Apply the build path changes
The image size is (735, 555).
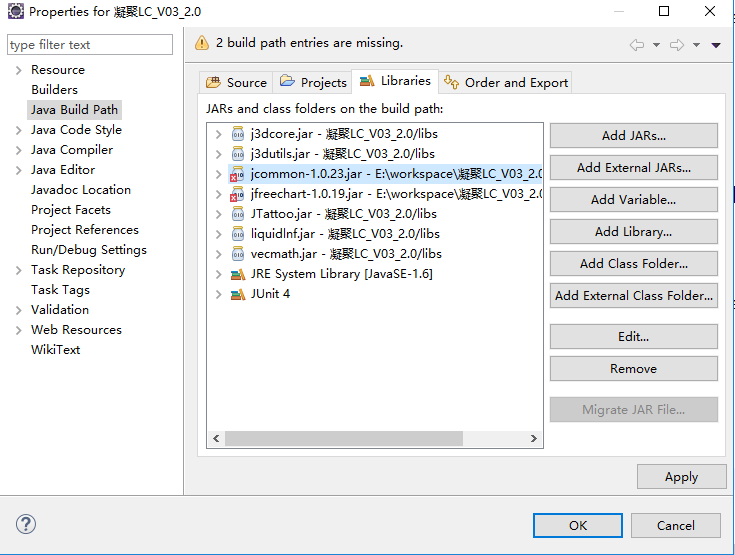tap(682, 477)
